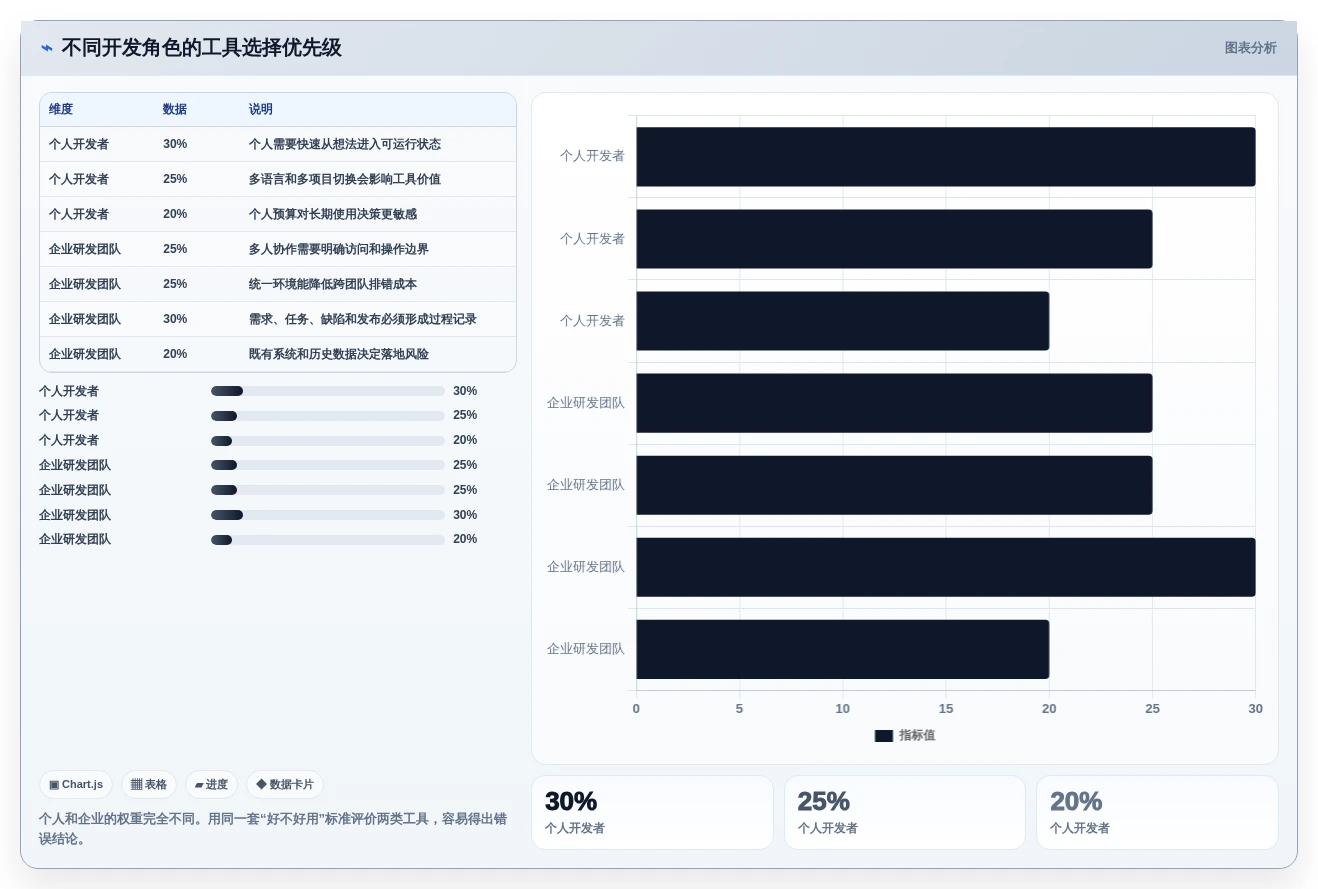
Task: Click 企业研发团队 in the 统一环境 table row
Action: point(85,285)
